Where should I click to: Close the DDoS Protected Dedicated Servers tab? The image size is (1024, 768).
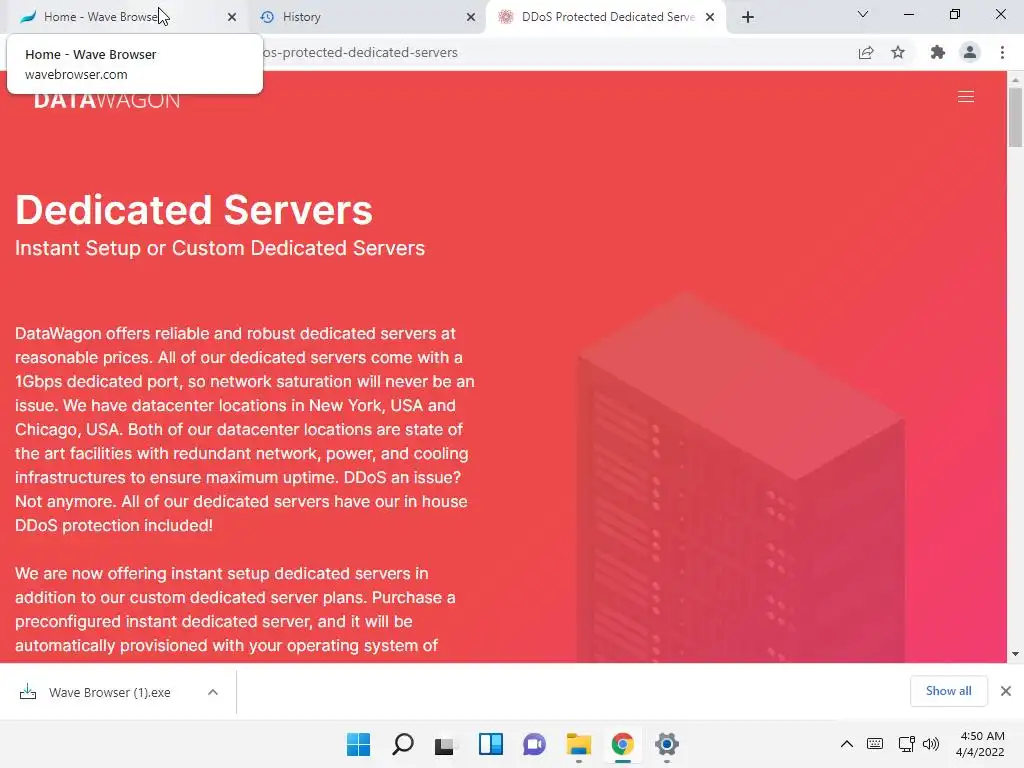710,17
